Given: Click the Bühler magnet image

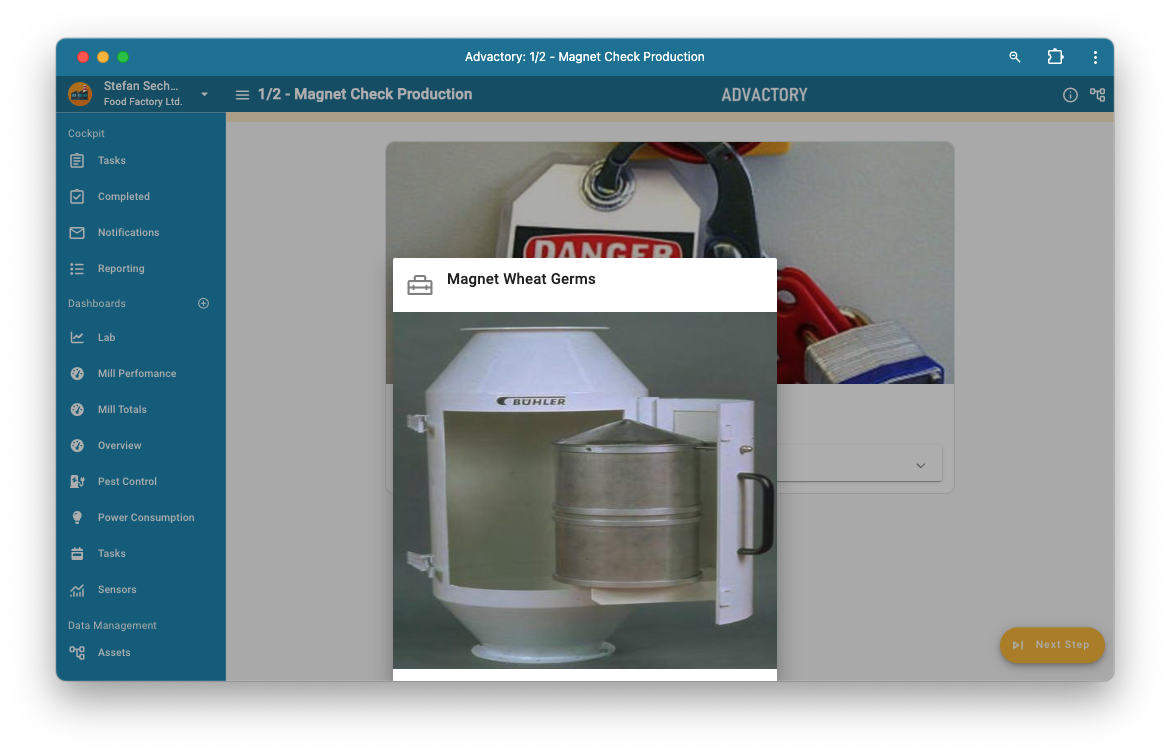Looking at the screenshot, I should coord(584,490).
